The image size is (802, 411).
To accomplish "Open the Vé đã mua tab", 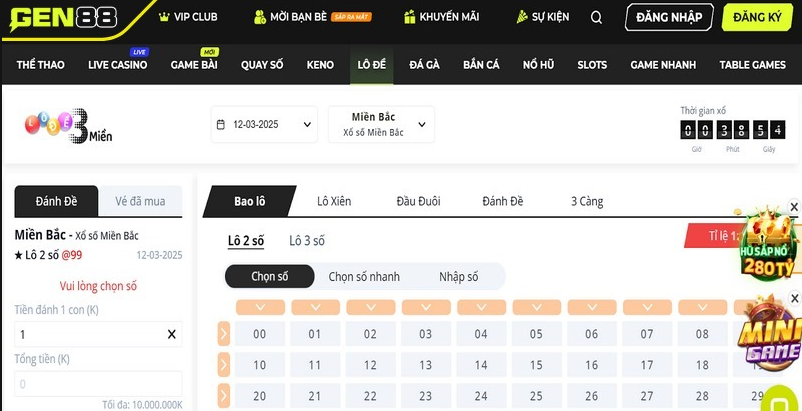I will (x=140, y=201).
